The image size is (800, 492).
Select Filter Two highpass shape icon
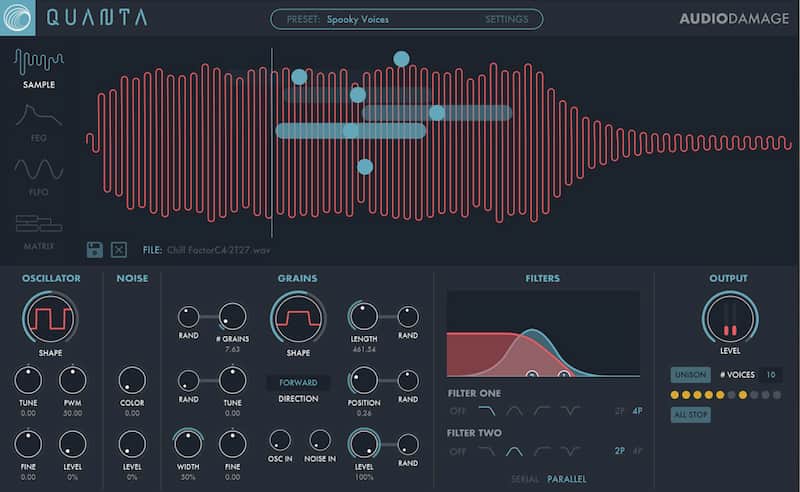pos(542,451)
